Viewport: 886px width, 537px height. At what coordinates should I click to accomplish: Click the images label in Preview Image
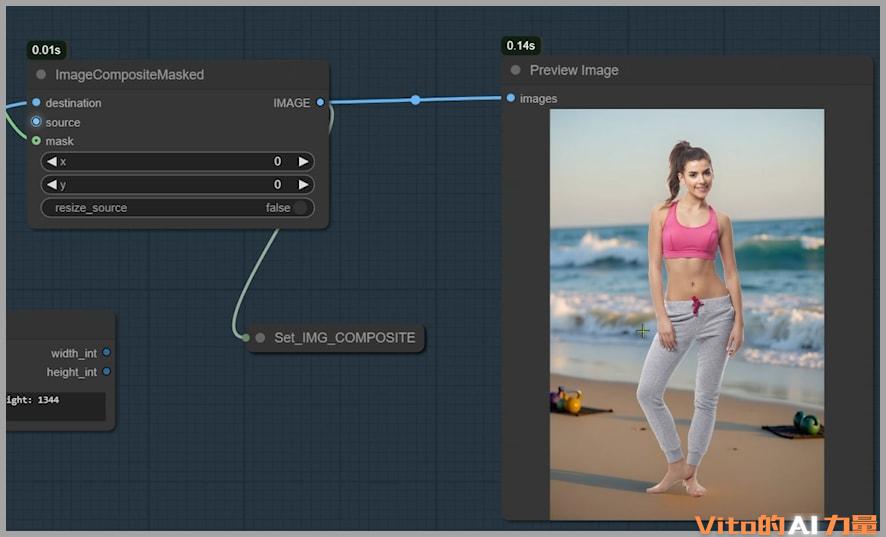tap(538, 99)
